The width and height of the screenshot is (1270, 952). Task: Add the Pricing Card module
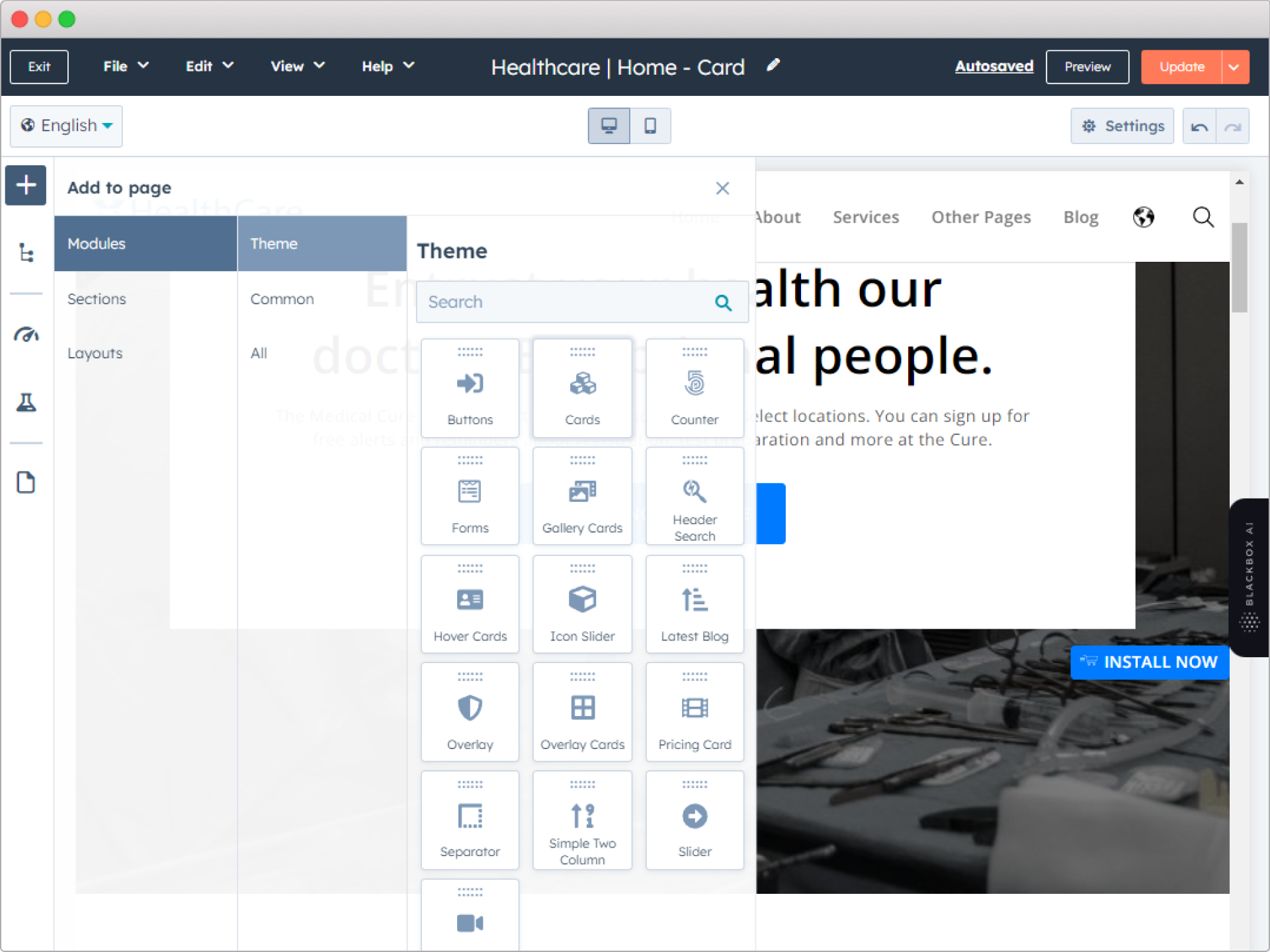tap(694, 713)
